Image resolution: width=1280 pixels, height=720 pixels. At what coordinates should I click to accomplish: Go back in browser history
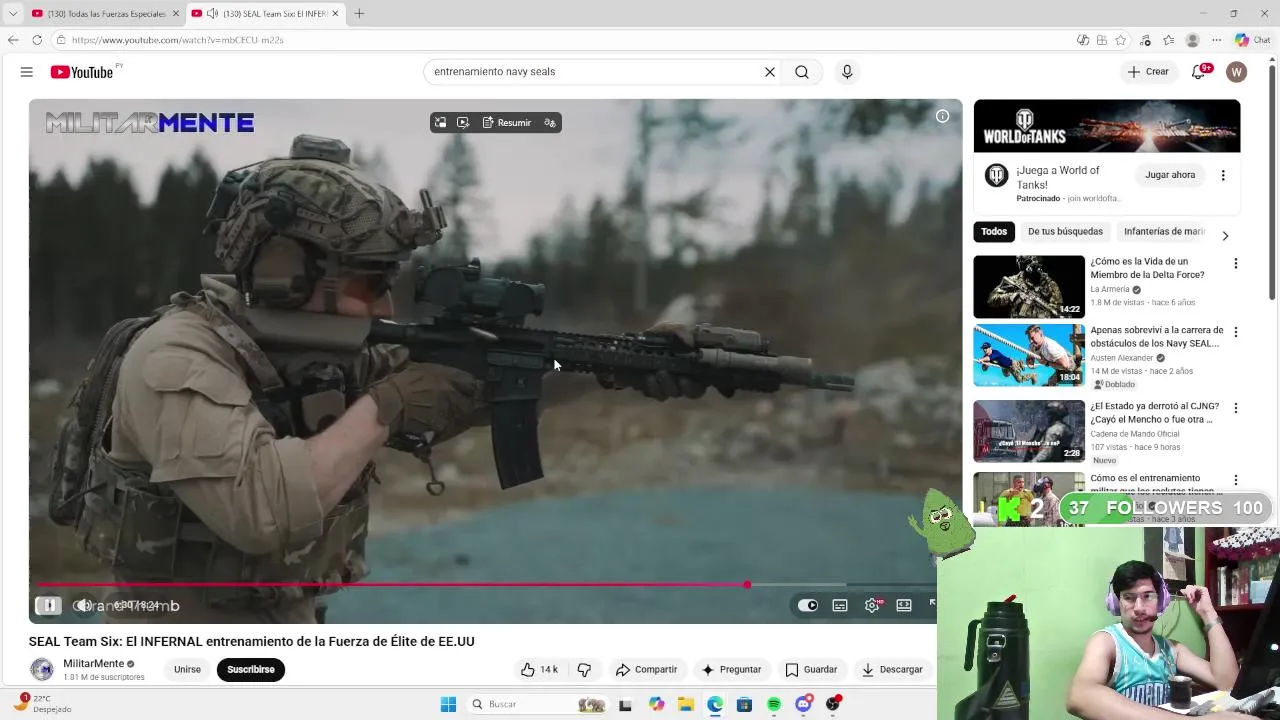pyautogui.click(x=13, y=40)
